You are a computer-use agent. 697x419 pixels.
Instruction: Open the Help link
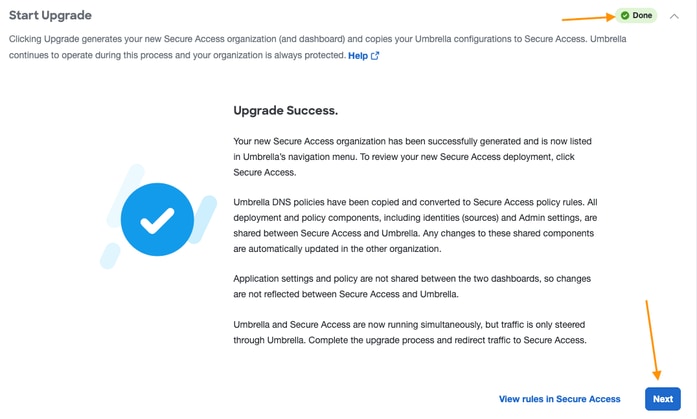click(357, 56)
